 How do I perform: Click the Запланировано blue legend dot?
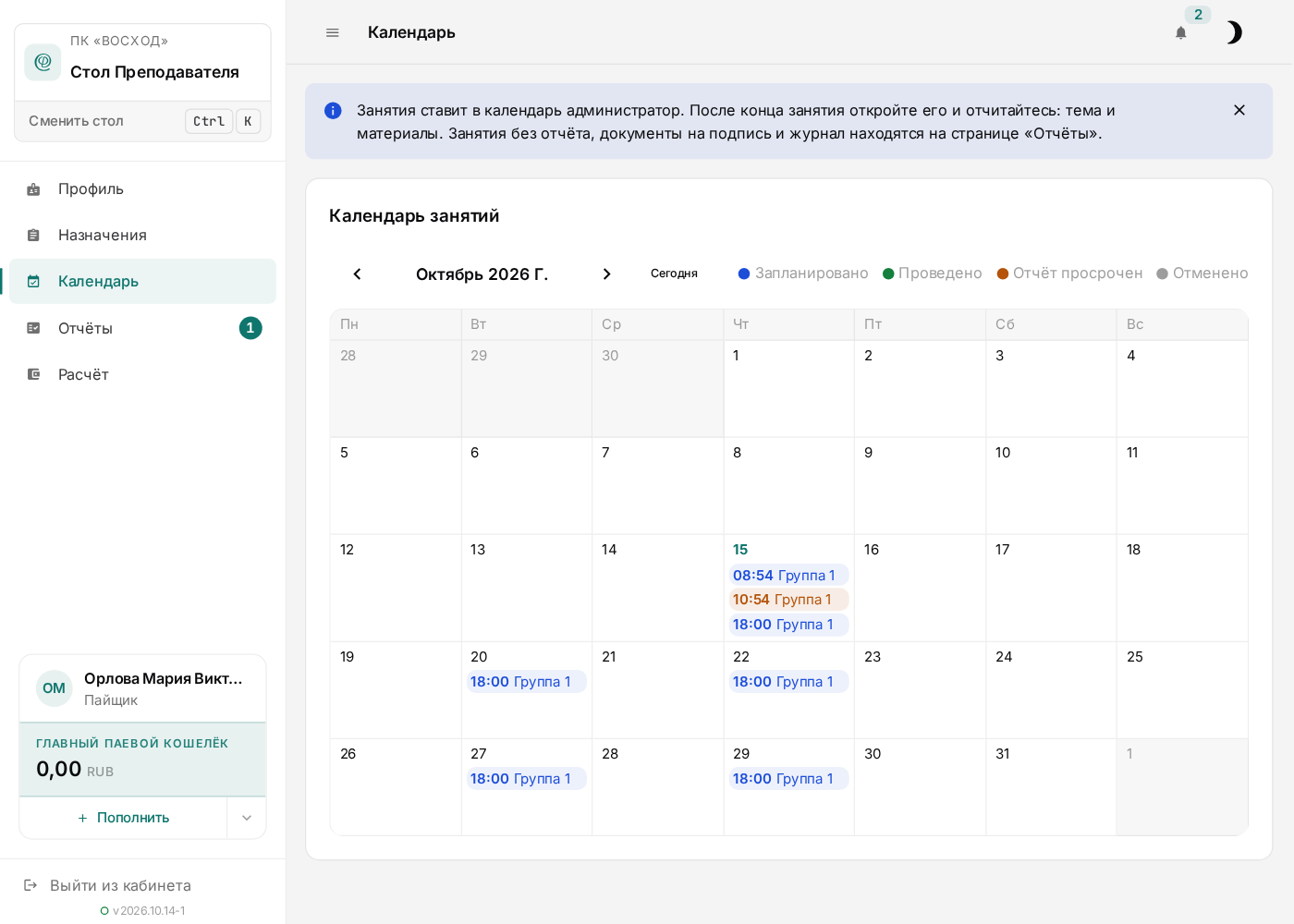(x=744, y=274)
